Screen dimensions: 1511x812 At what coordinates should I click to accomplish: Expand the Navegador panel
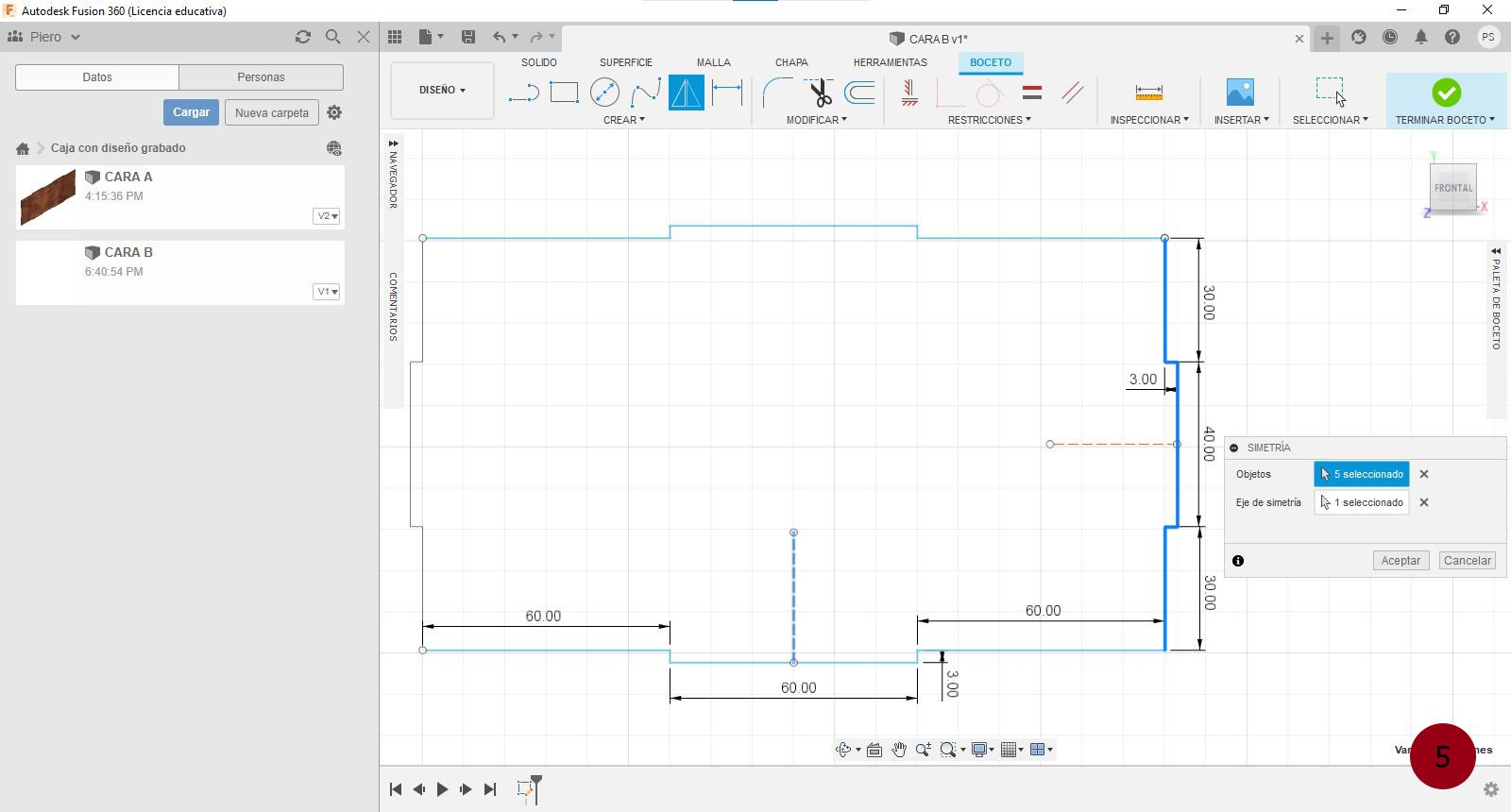pos(393,144)
